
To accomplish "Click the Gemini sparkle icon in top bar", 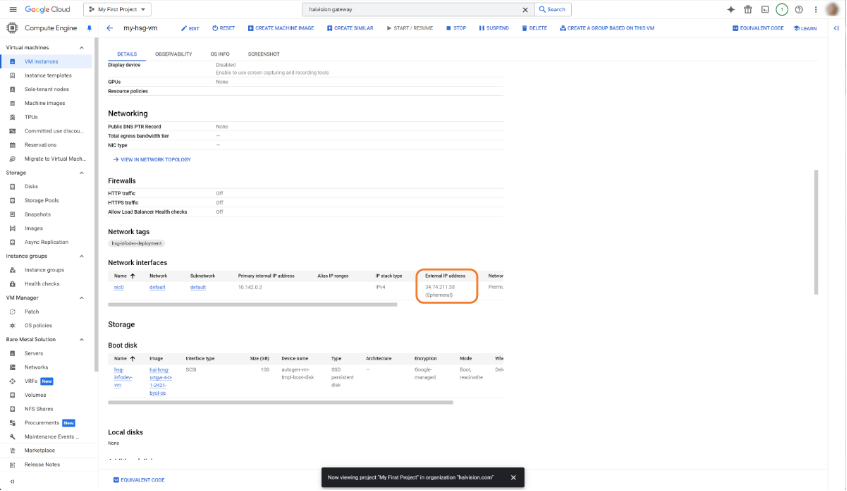I will click(x=731, y=9).
